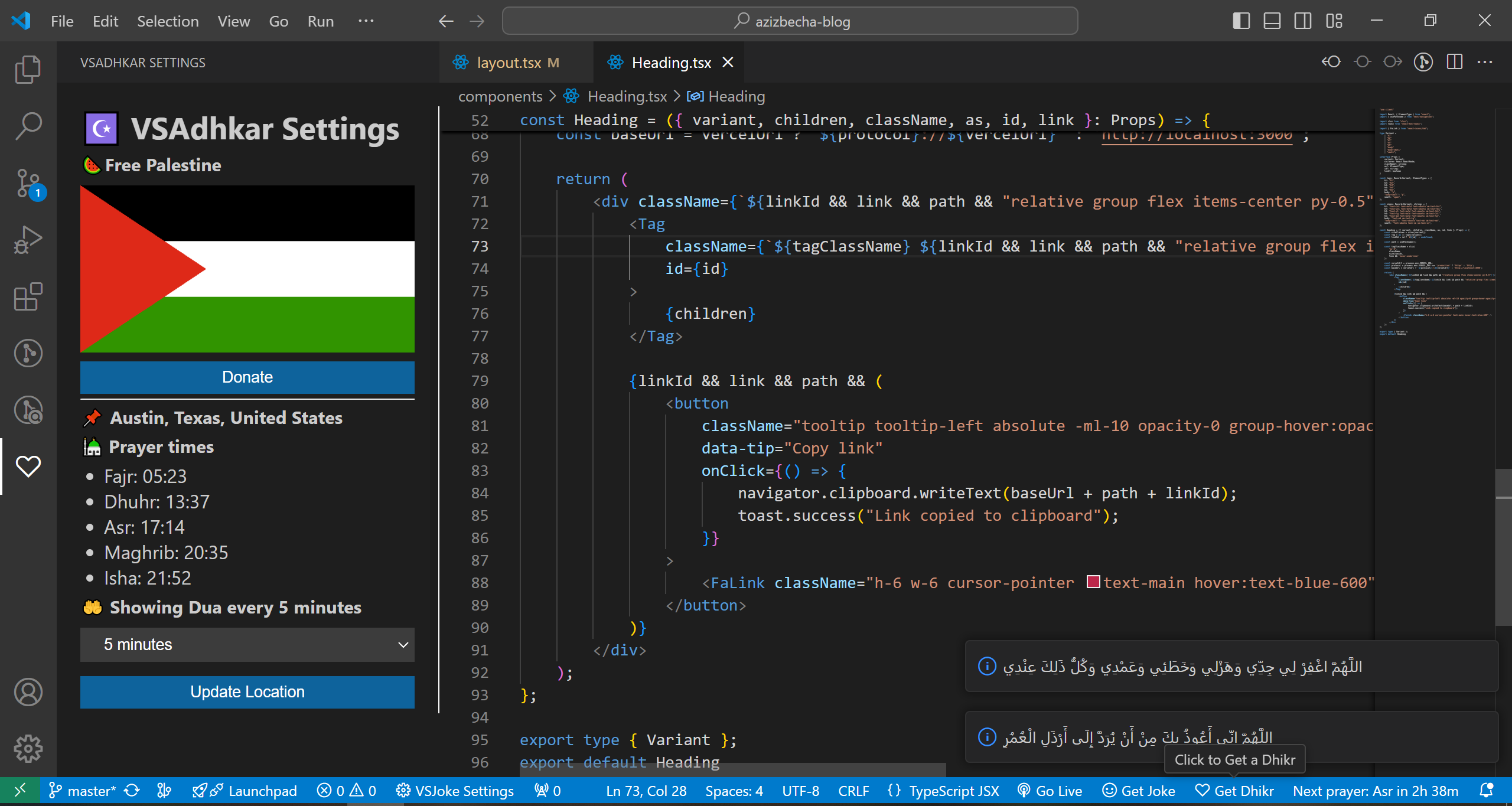Open the Accounts menu icon
The image size is (1512, 806).
coord(28,692)
